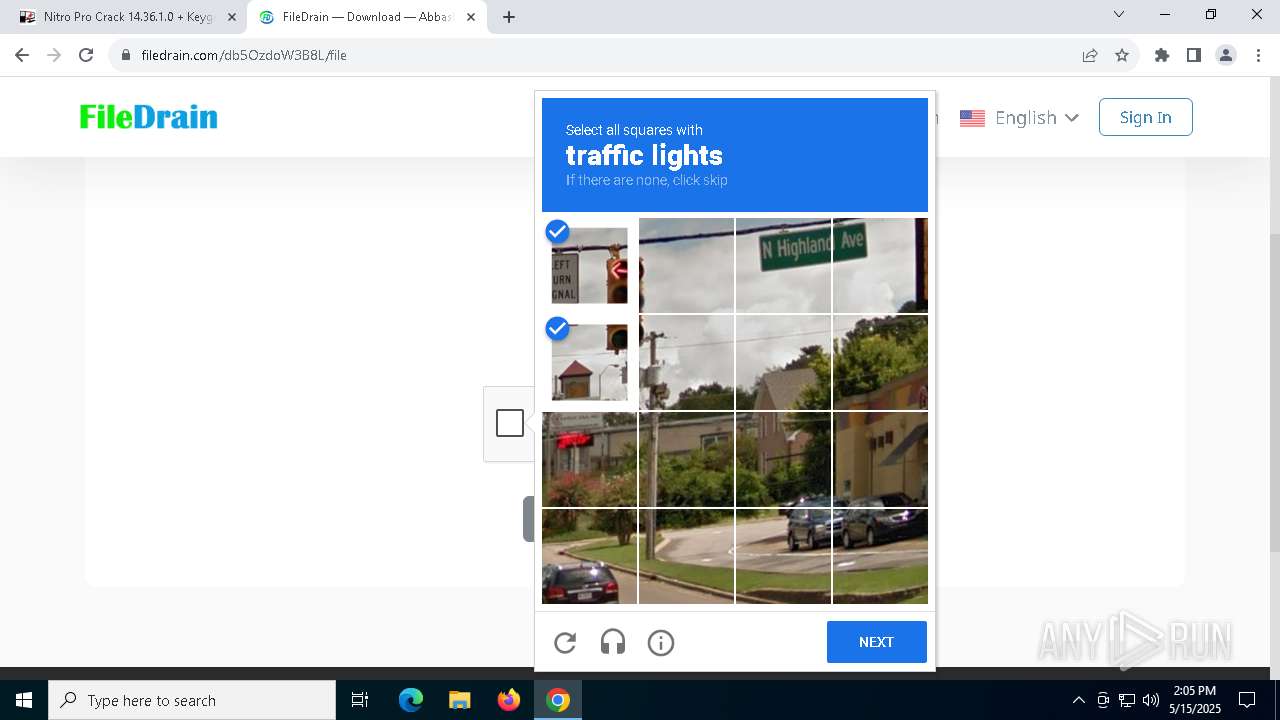Select the tile with parked black cars

[880, 555]
